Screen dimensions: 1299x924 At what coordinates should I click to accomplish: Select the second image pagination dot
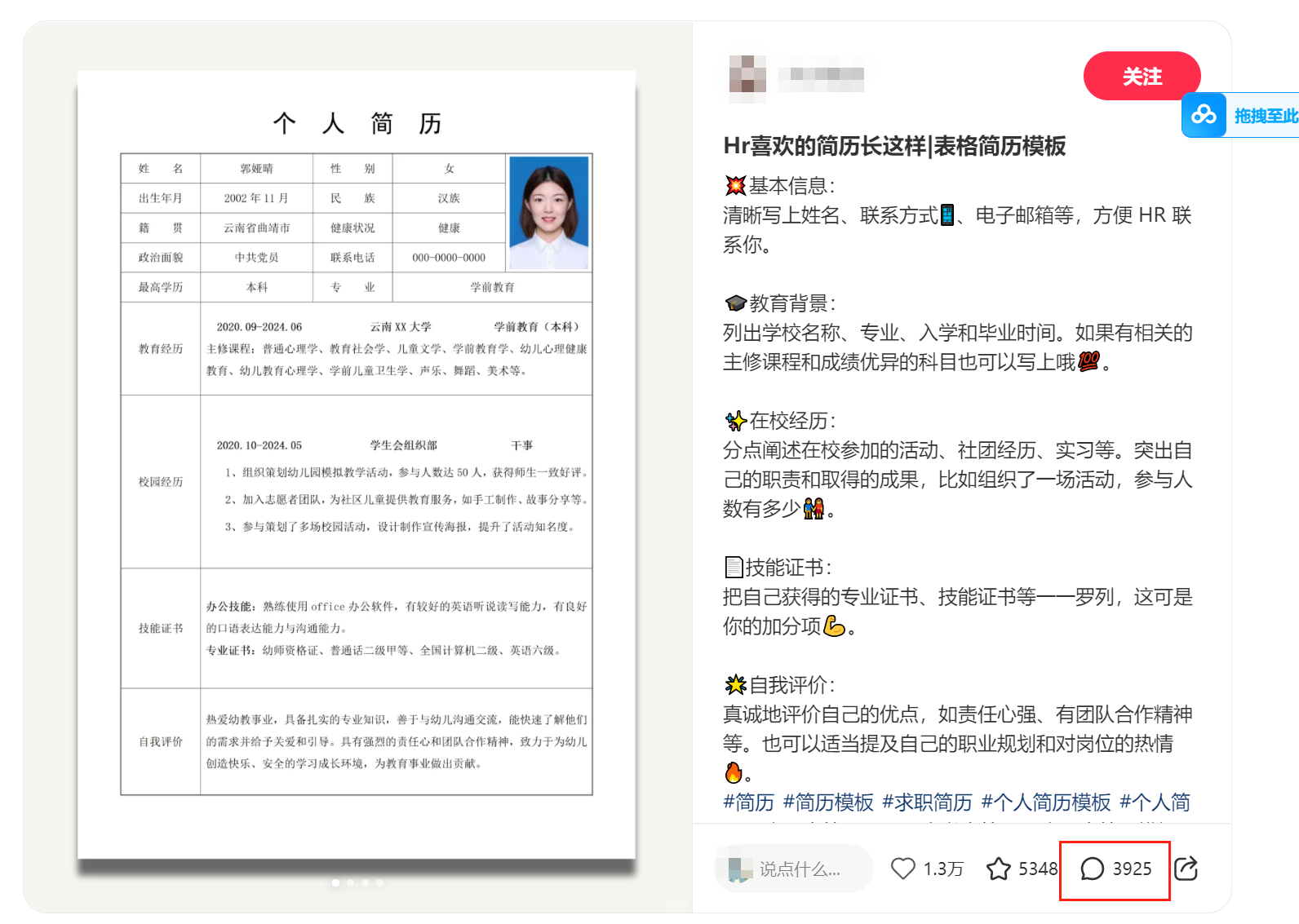pos(350,882)
